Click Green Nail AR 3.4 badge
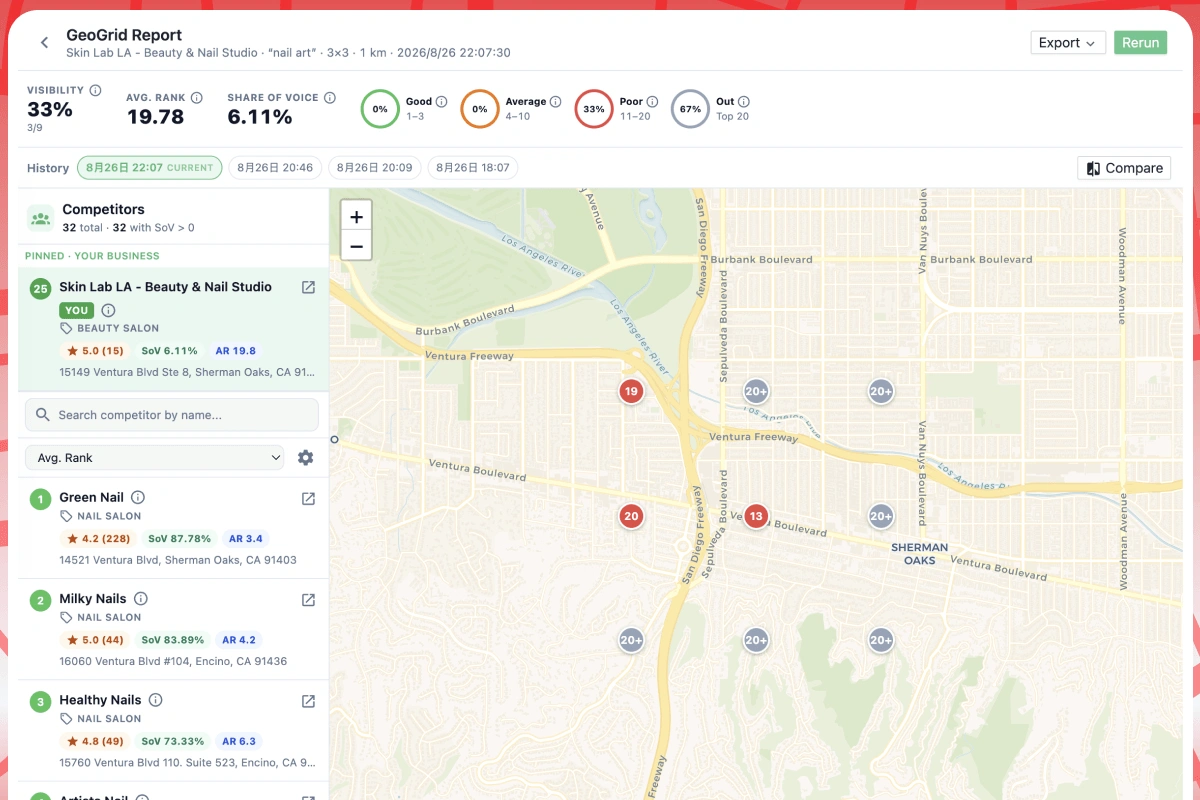 (x=246, y=538)
